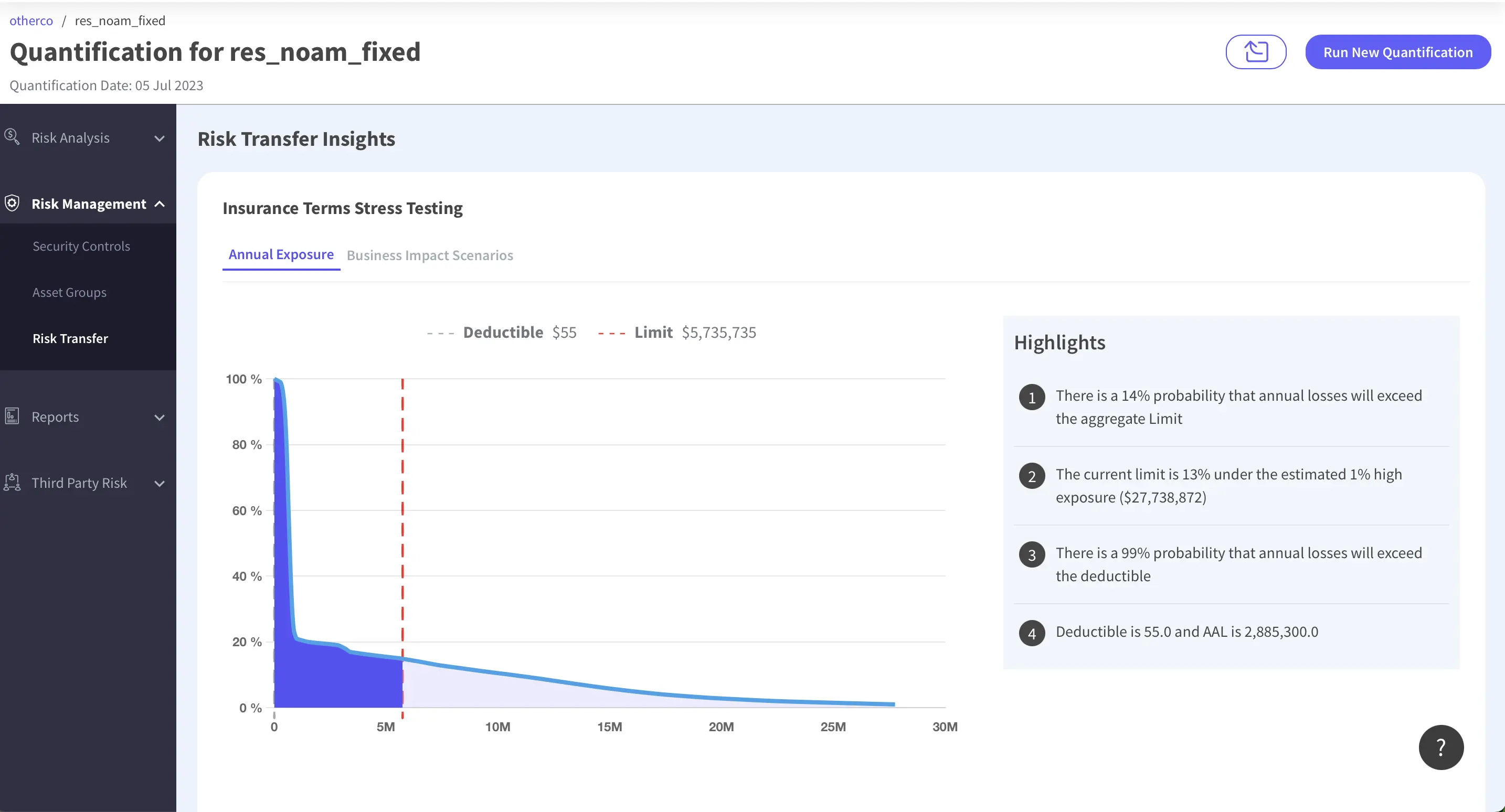Open the otherco breadcrumb link
The height and width of the screenshot is (812, 1505).
coord(31,20)
